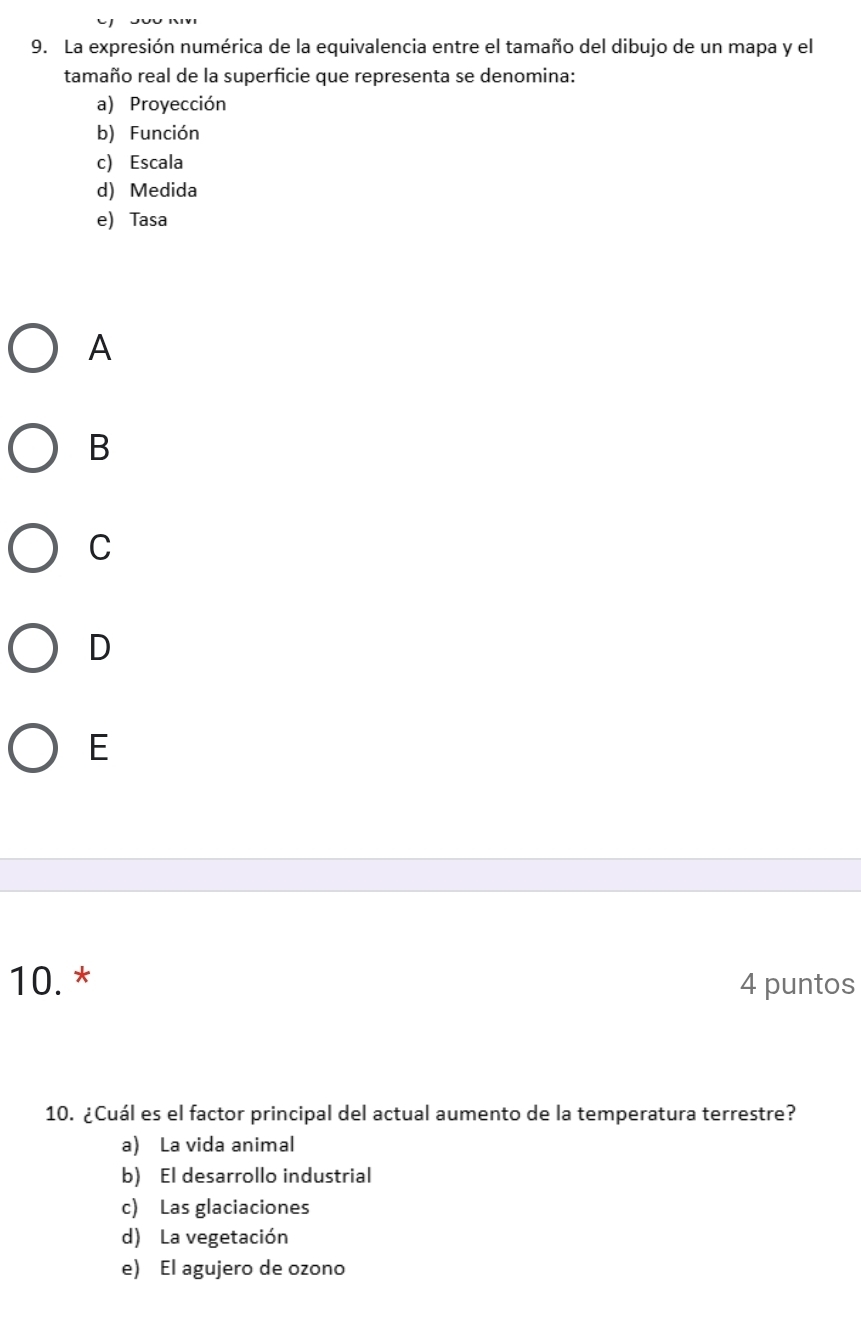Click the lavender divider between questions
This screenshot has height=1340, width=861.
point(430,875)
